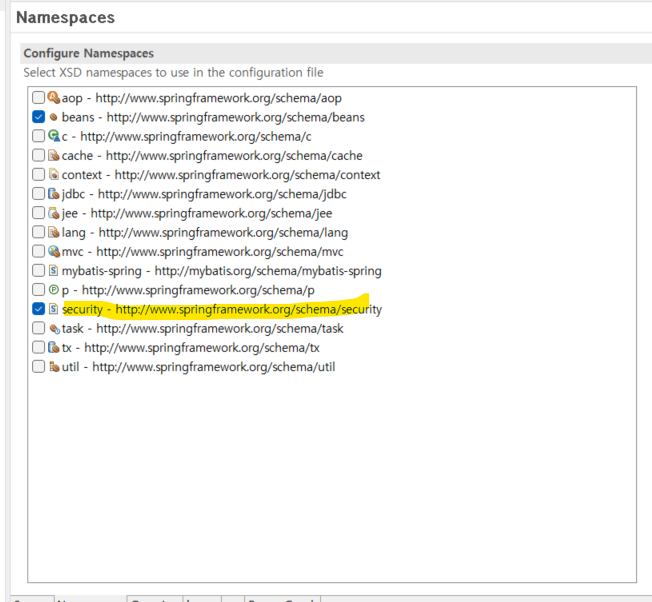Check the tx namespace checkbox
Screen dimensions: 652x602
point(38,347)
